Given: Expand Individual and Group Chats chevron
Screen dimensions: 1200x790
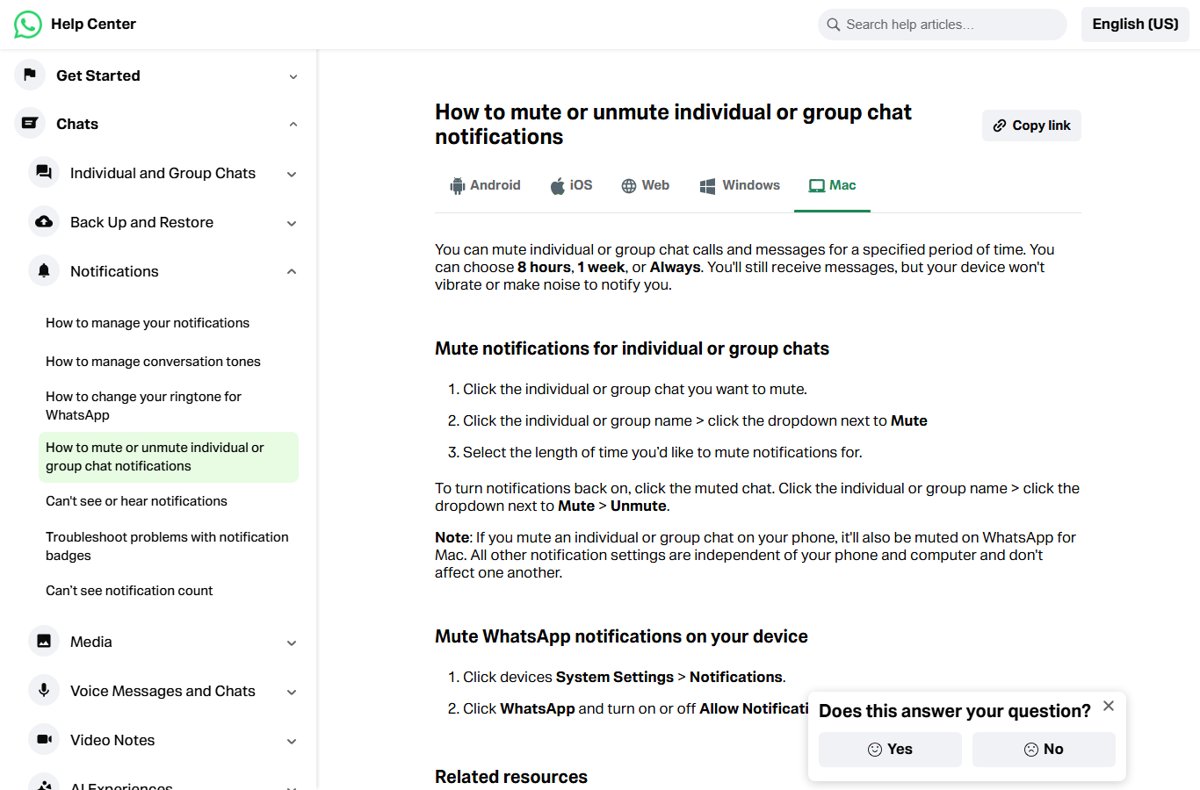Looking at the screenshot, I should pyautogui.click(x=292, y=174).
